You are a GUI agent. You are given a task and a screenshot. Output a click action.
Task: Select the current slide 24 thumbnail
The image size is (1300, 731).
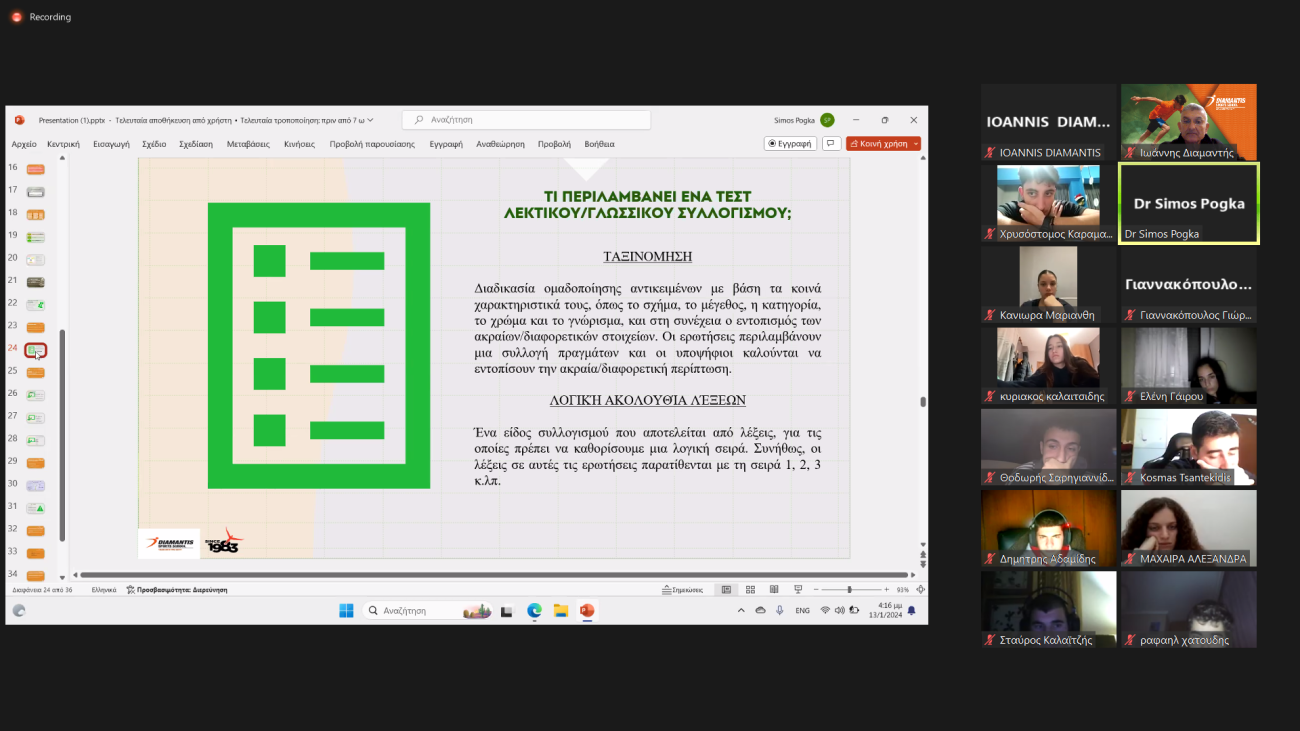click(x=35, y=350)
